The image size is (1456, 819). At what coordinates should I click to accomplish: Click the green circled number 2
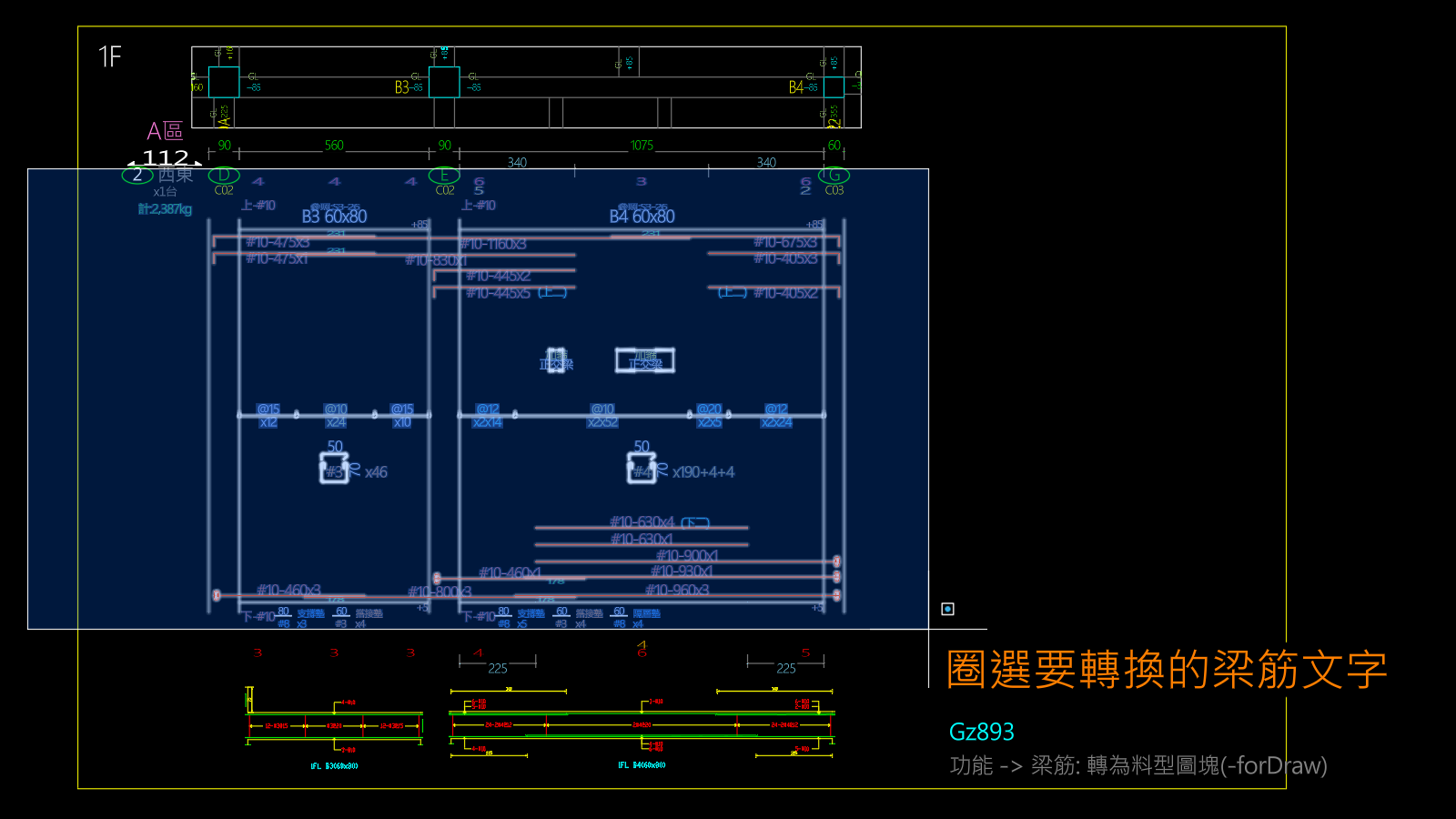[137, 175]
